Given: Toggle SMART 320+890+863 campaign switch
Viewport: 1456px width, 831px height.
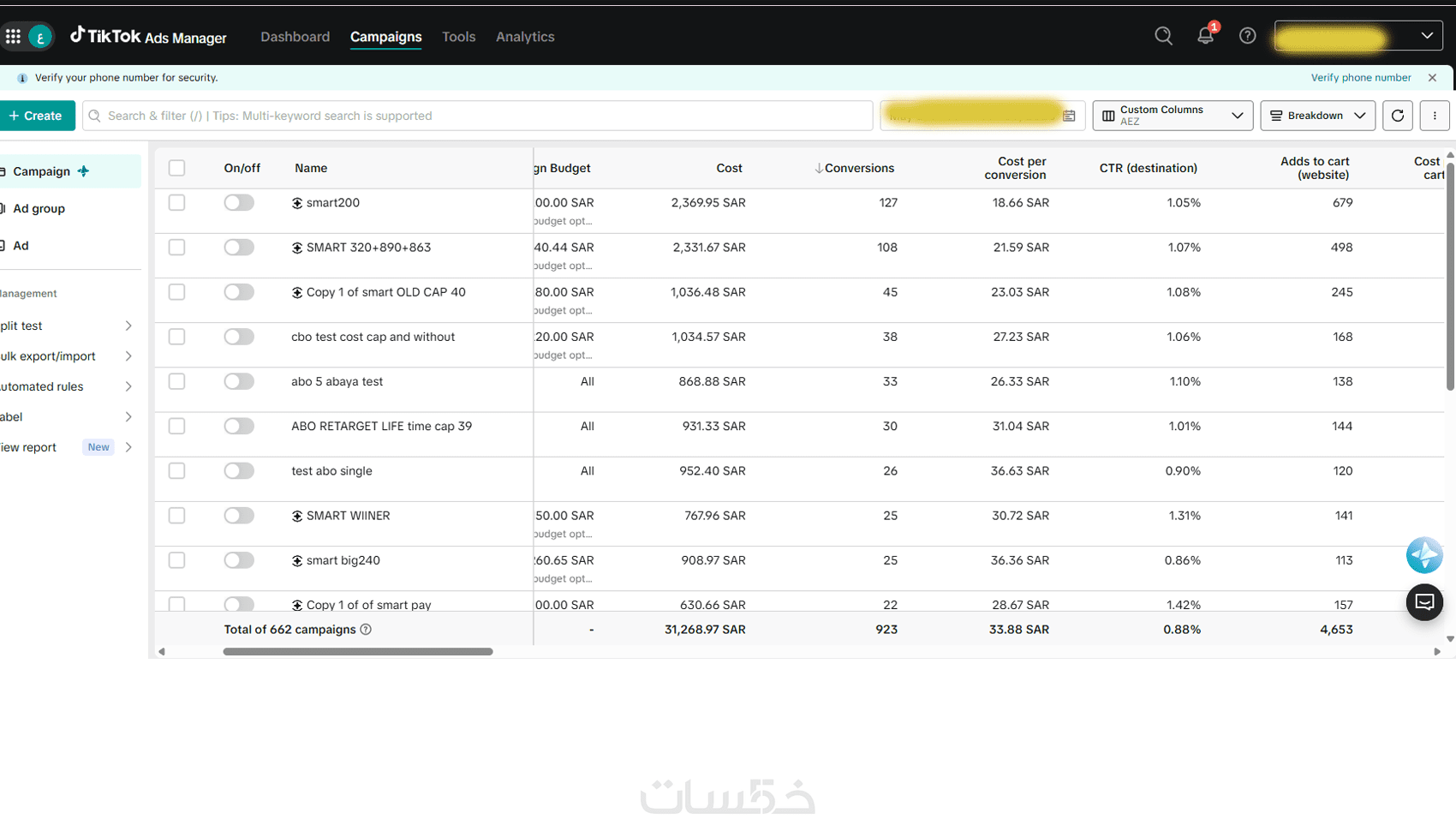Looking at the screenshot, I should (x=239, y=248).
